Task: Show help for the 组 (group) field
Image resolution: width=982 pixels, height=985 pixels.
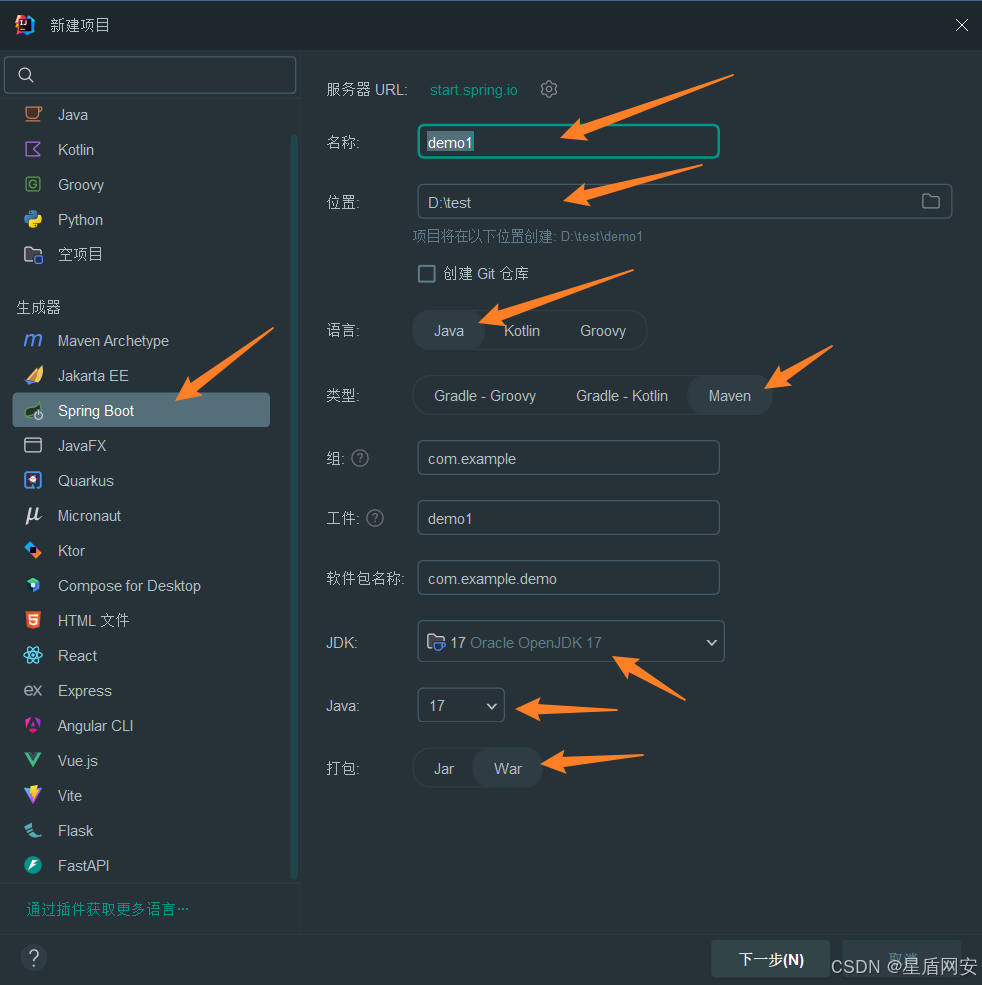Action: (x=360, y=458)
